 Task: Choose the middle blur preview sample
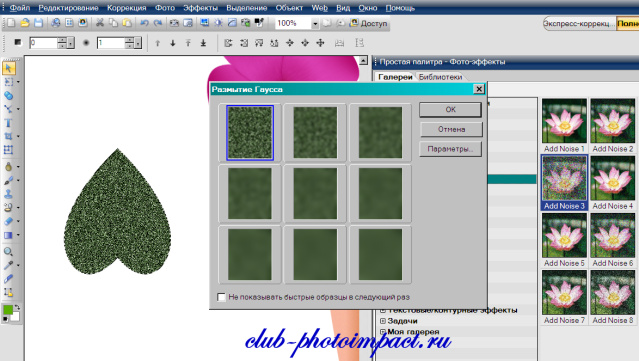315,194
